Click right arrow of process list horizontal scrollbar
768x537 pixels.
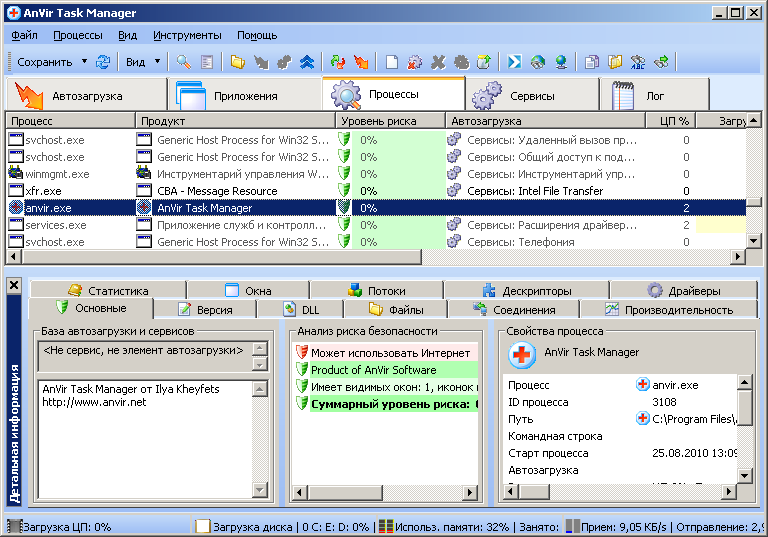(737, 257)
